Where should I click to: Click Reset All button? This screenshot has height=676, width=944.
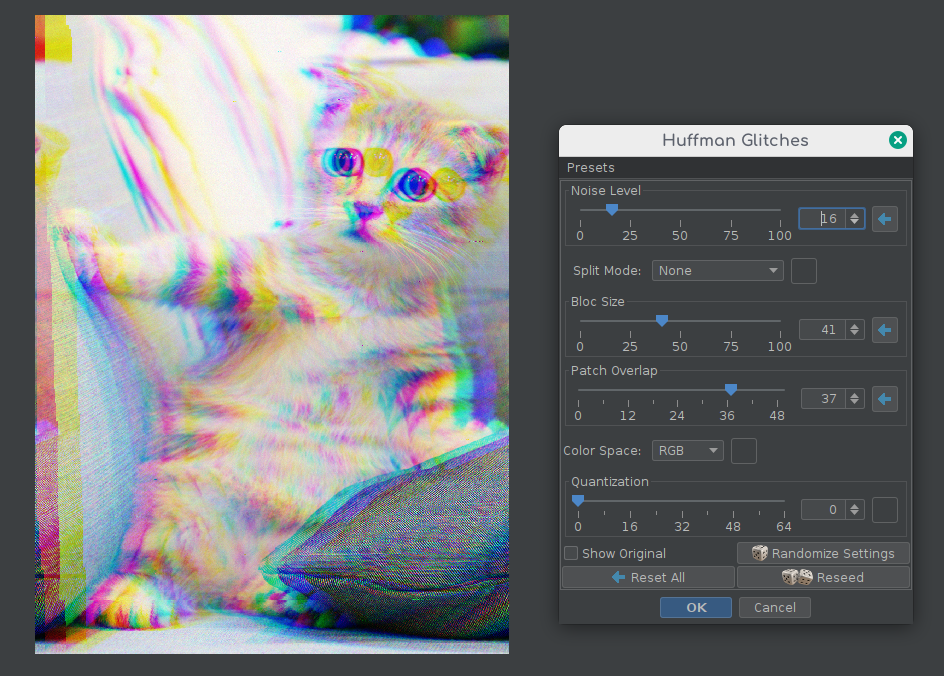tap(648, 577)
